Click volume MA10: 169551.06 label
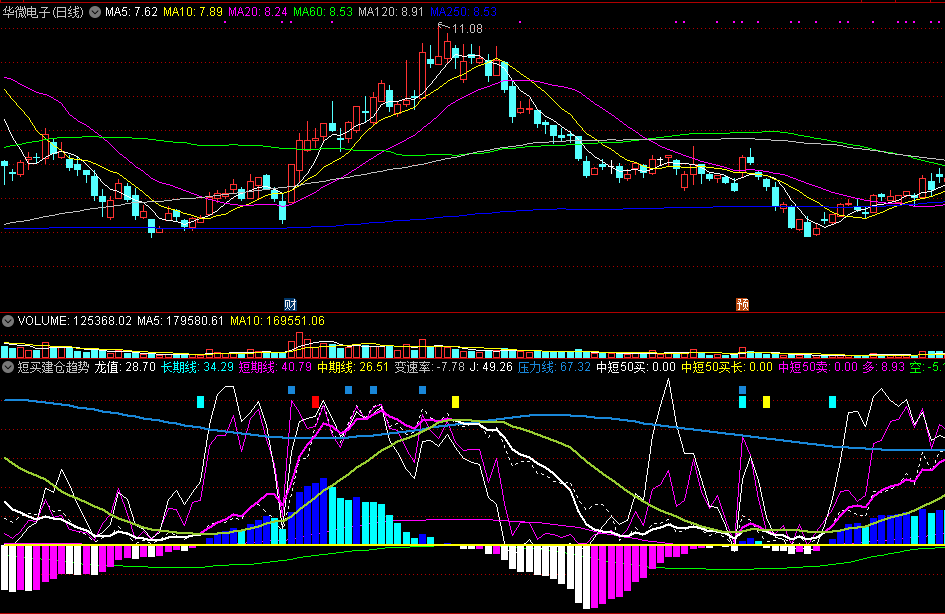The width and height of the screenshot is (945, 614). [x=277, y=321]
